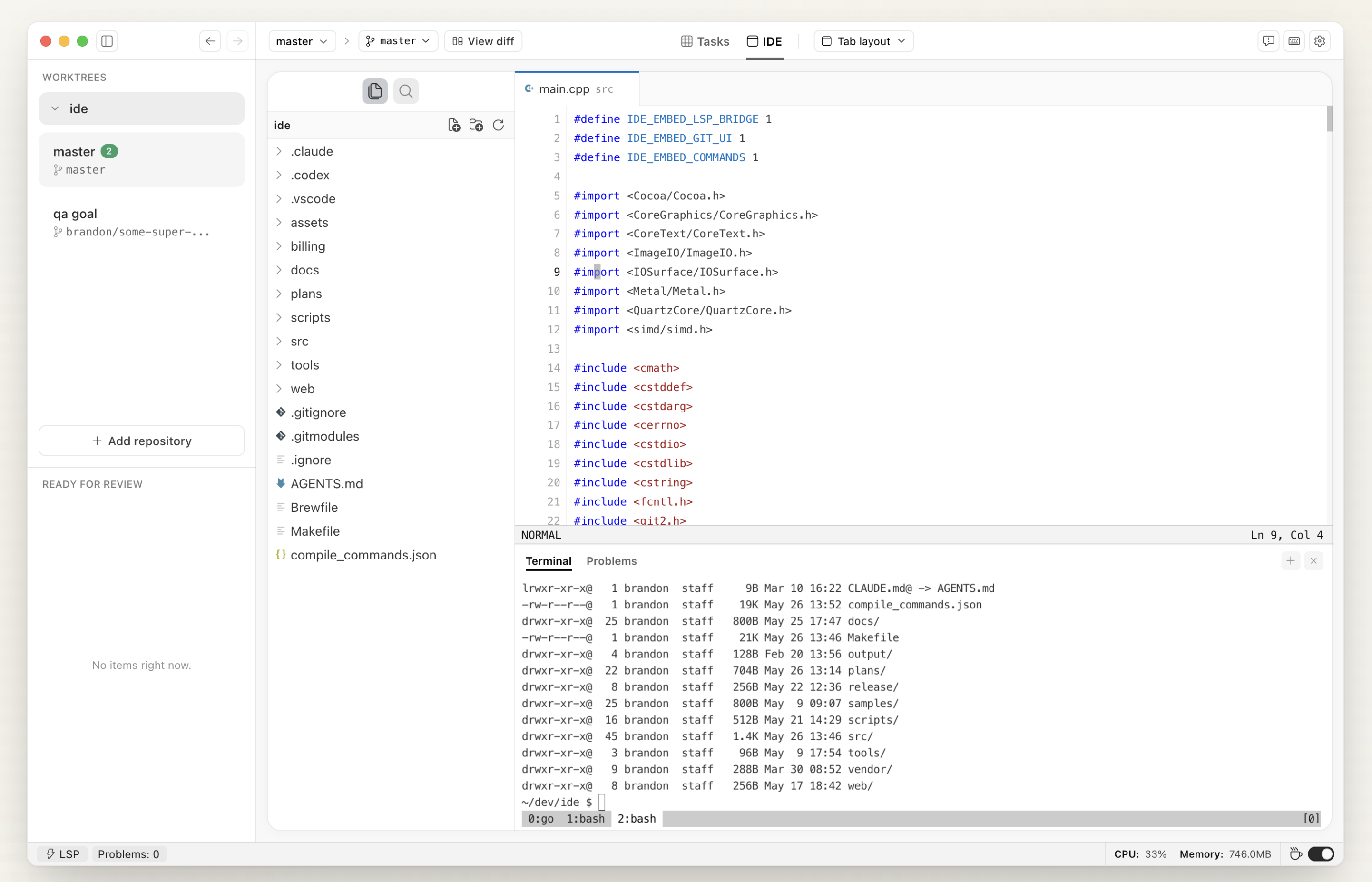This screenshot has width=1372, height=882.
Task: Open the keyboard shortcuts icon
Action: coord(1294,41)
